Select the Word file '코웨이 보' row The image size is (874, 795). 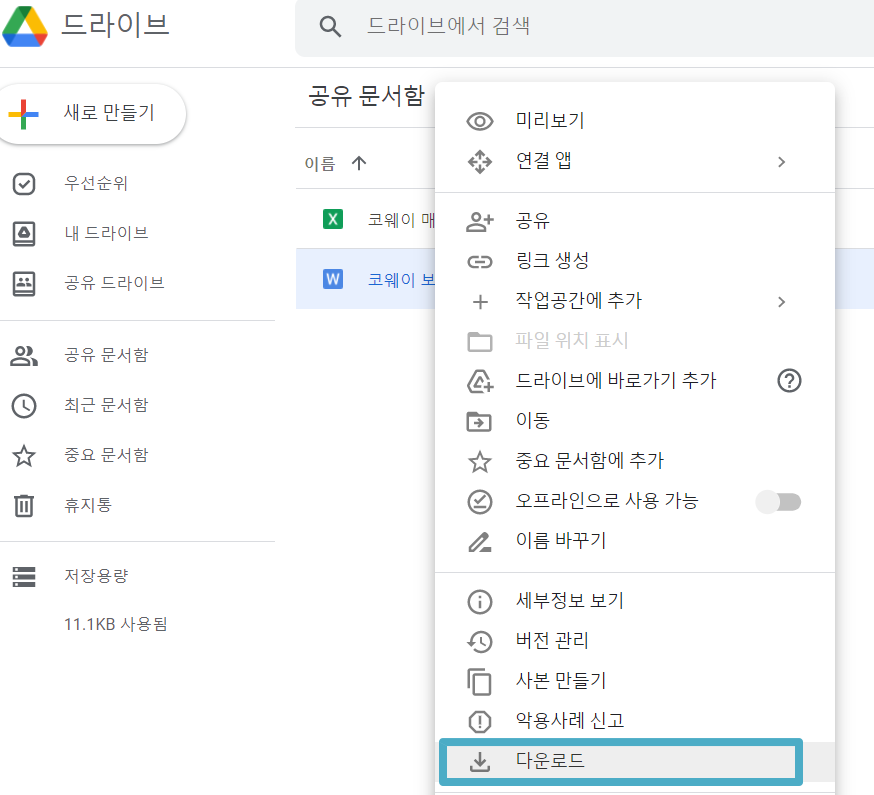366,279
